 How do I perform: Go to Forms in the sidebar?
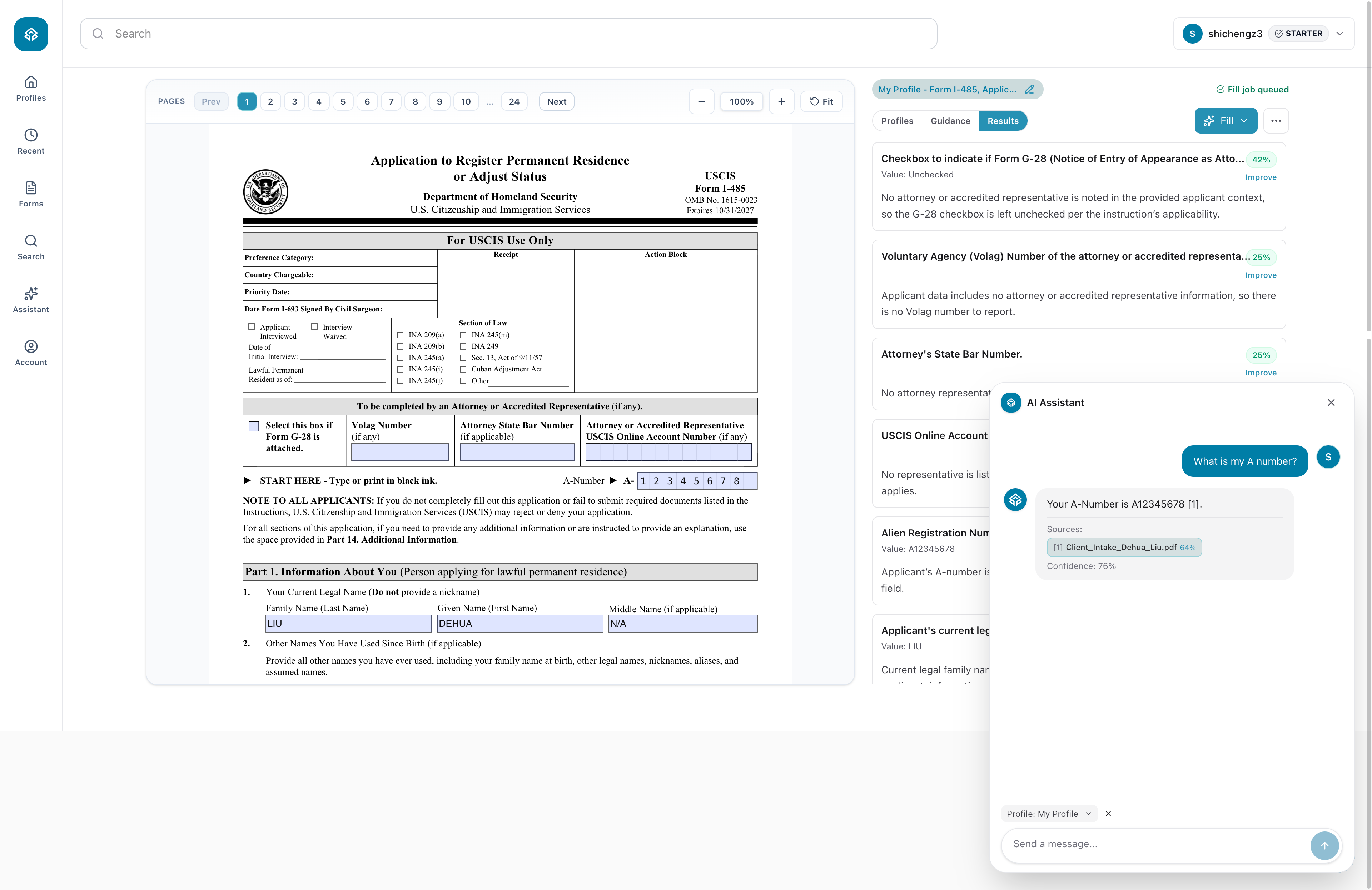tap(31, 194)
